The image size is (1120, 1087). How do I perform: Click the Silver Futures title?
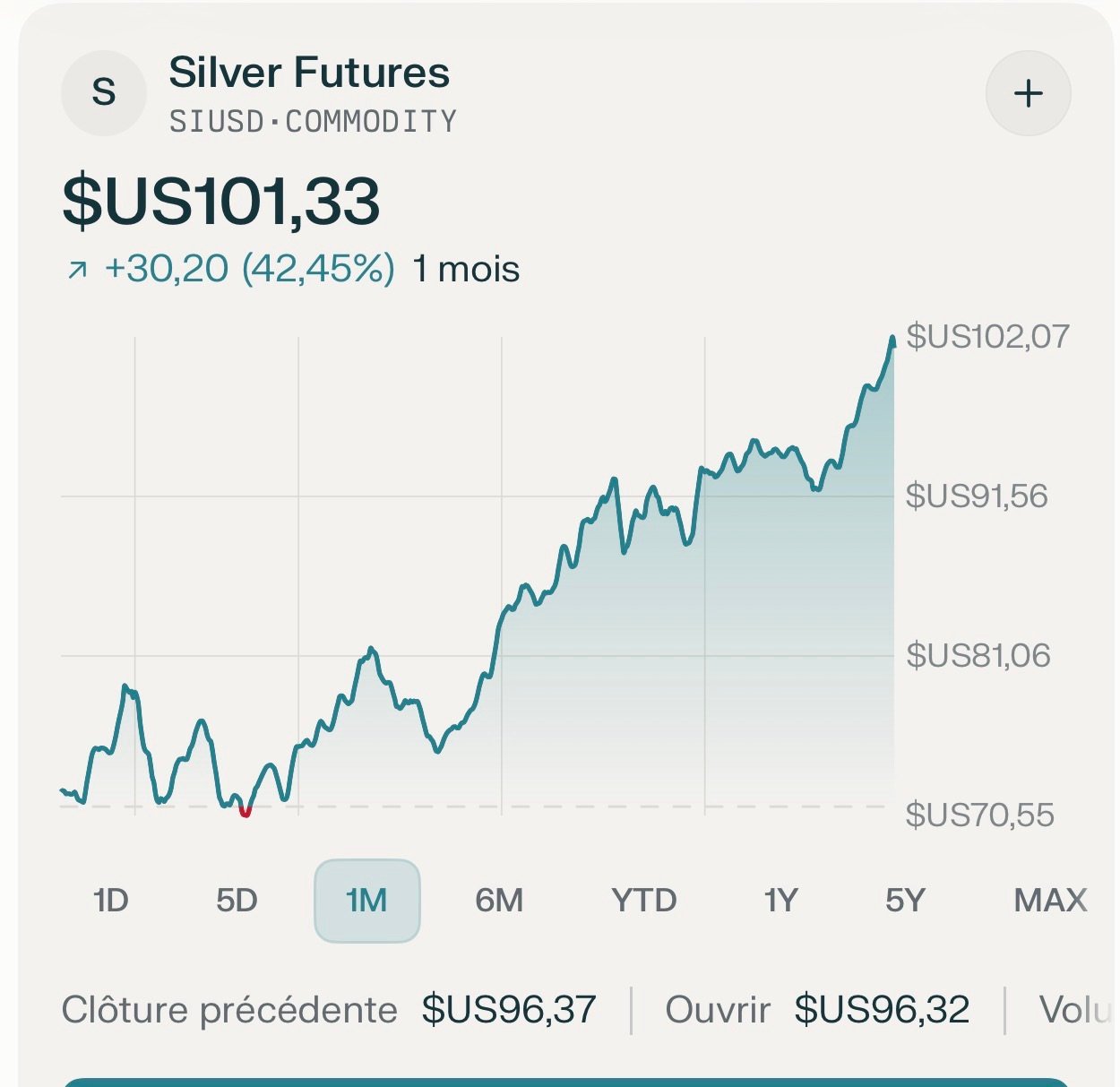coord(309,73)
